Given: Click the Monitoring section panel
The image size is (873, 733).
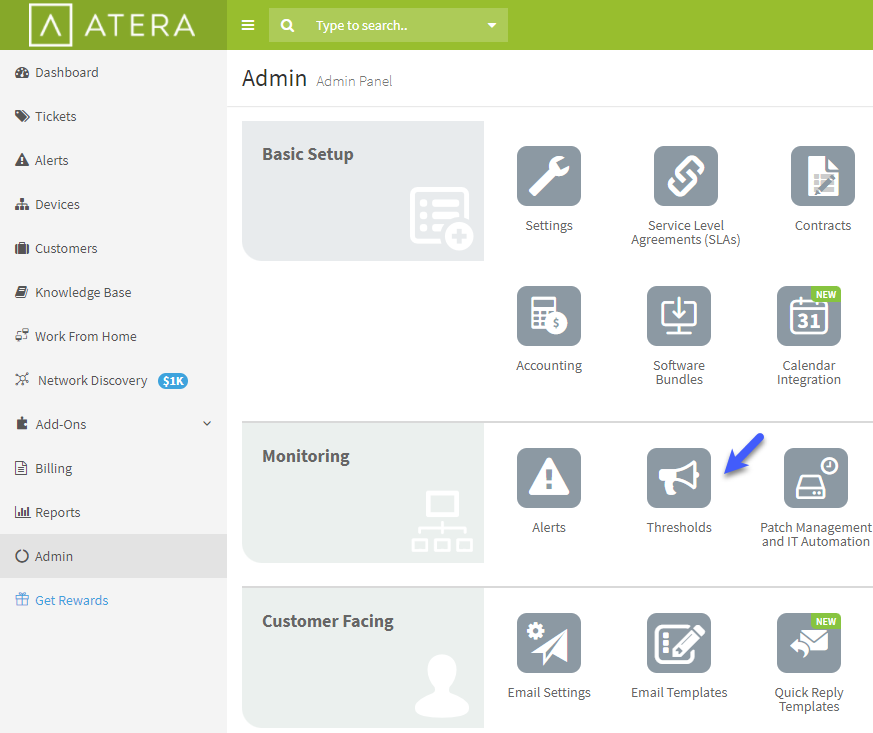Looking at the screenshot, I should click(362, 493).
